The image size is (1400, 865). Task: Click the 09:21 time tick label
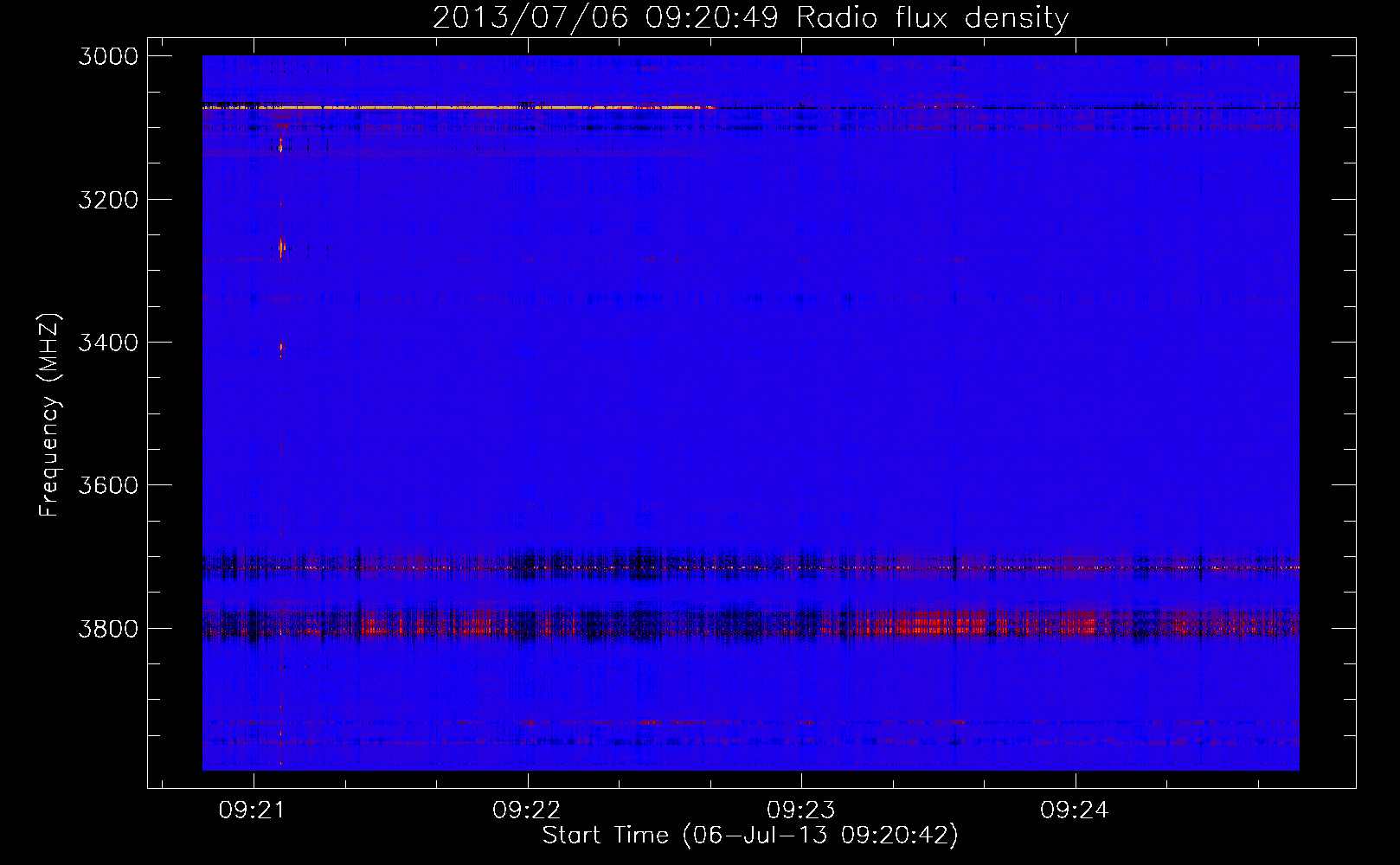253,810
